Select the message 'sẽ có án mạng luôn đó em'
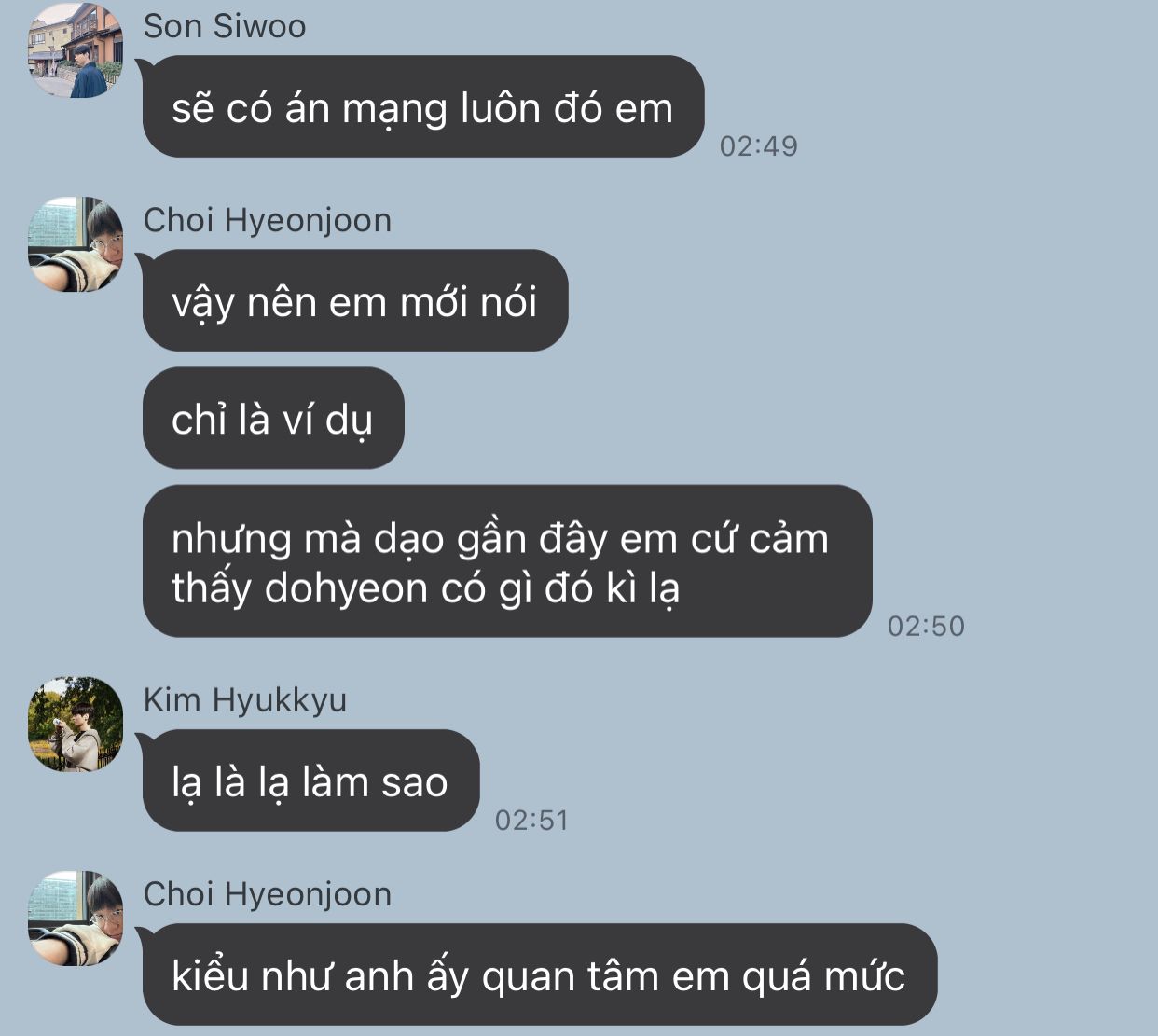 [423, 106]
